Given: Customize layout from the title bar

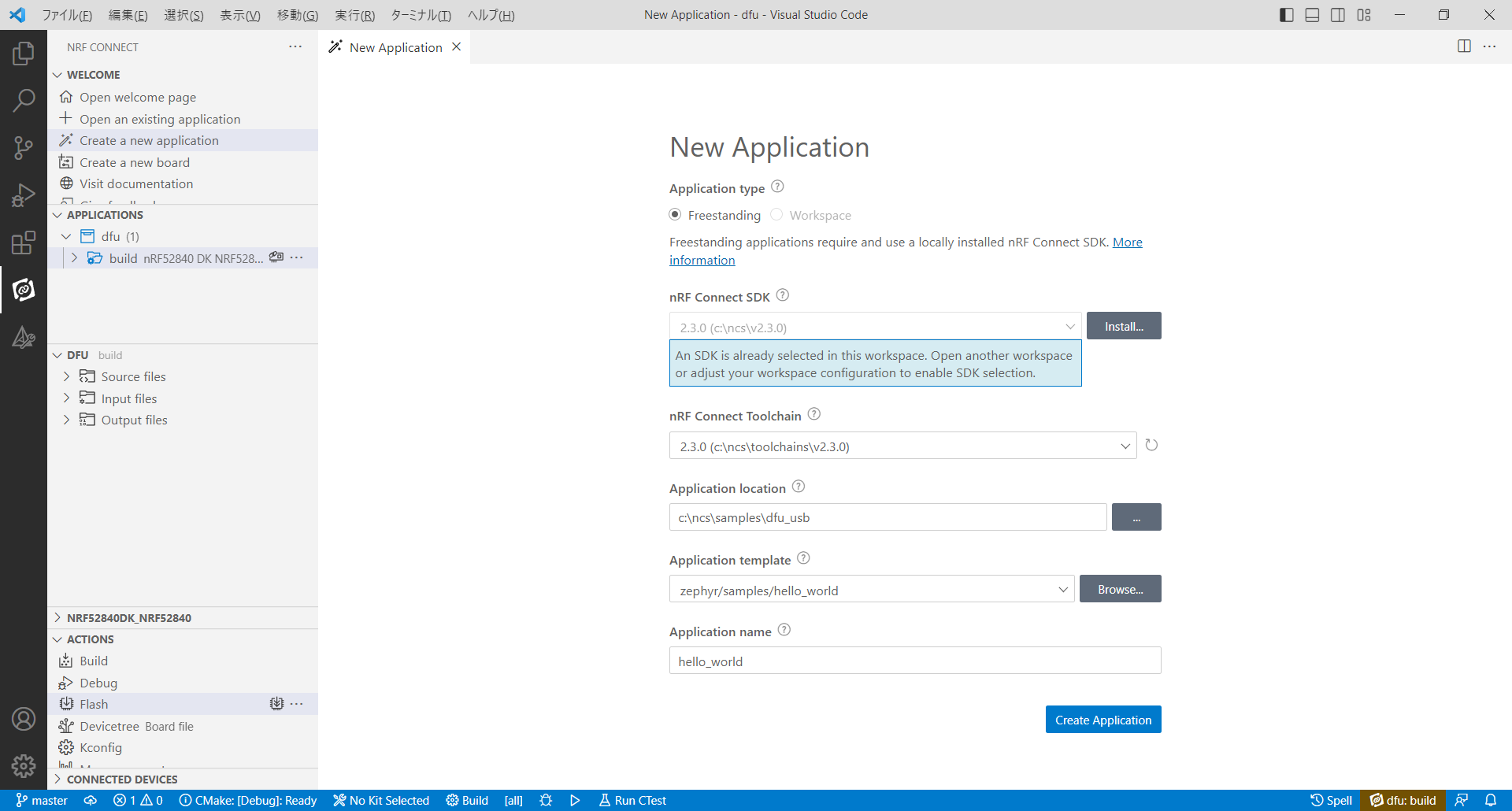Looking at the screenshot, I should tap(1364, 15).
